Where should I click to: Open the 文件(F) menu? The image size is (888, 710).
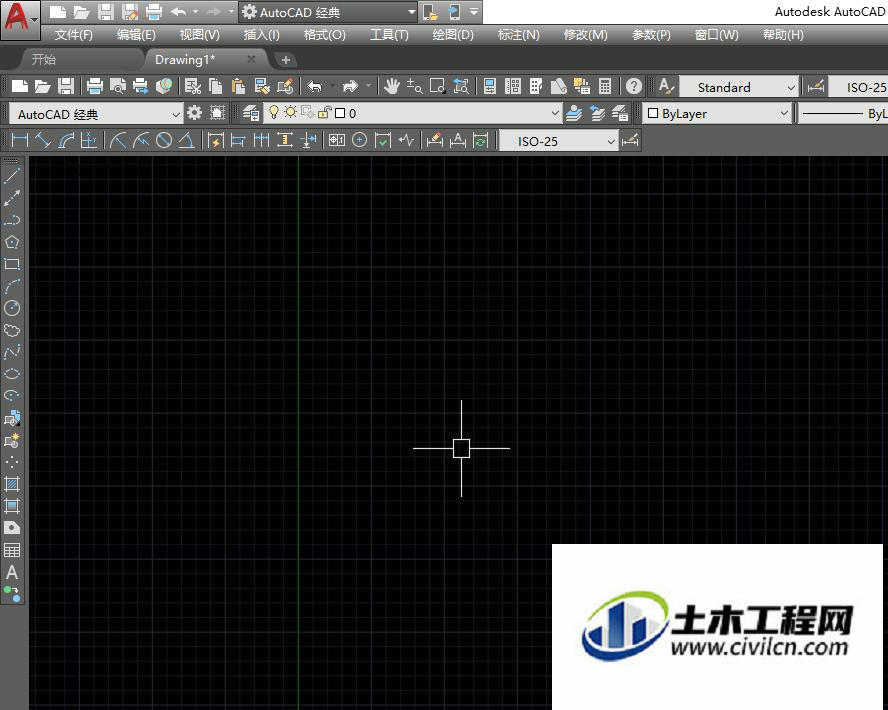pyautogui.click(x=74, y=35)
